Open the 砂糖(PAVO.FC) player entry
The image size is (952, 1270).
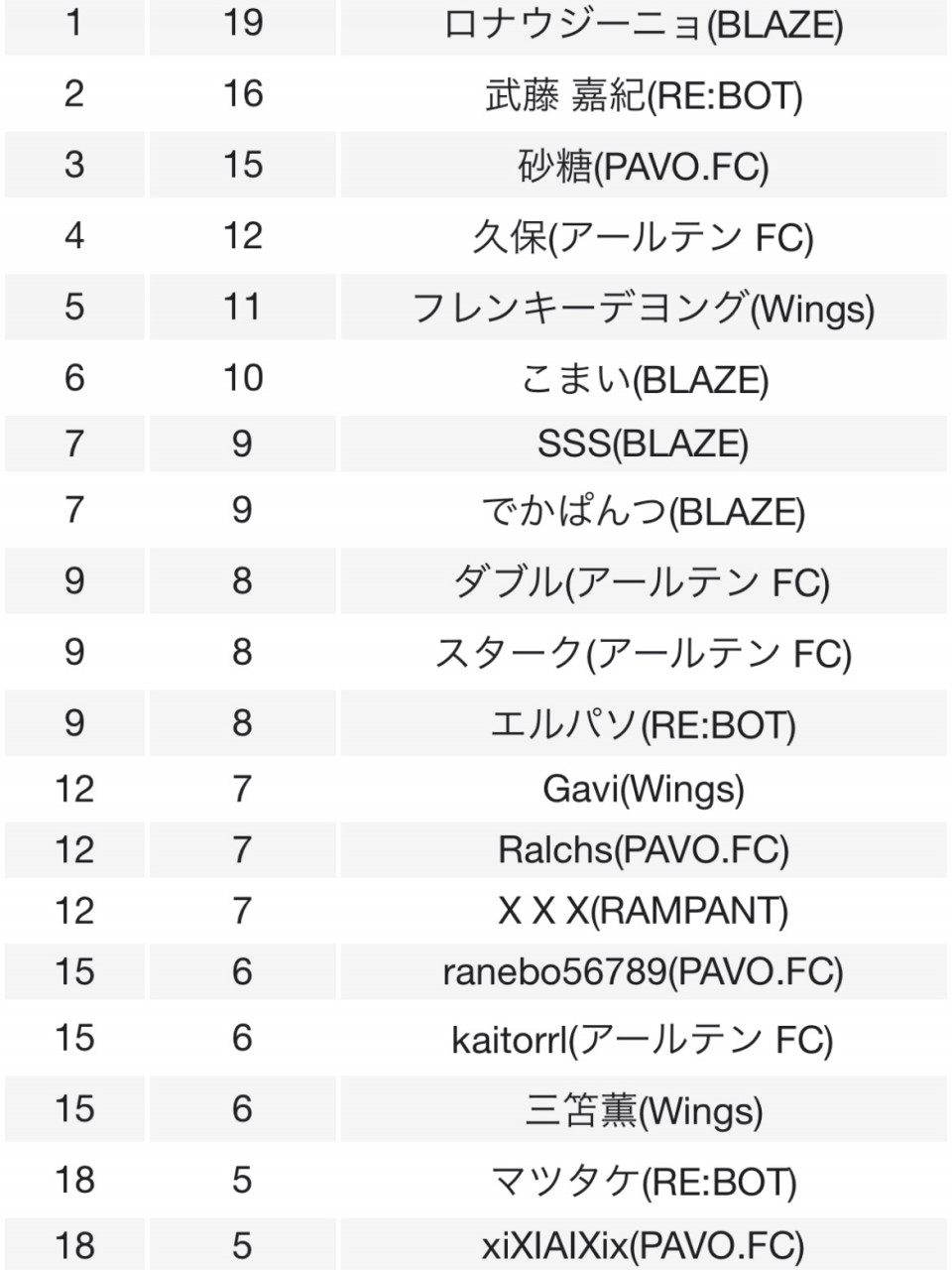tap(643, 166)
